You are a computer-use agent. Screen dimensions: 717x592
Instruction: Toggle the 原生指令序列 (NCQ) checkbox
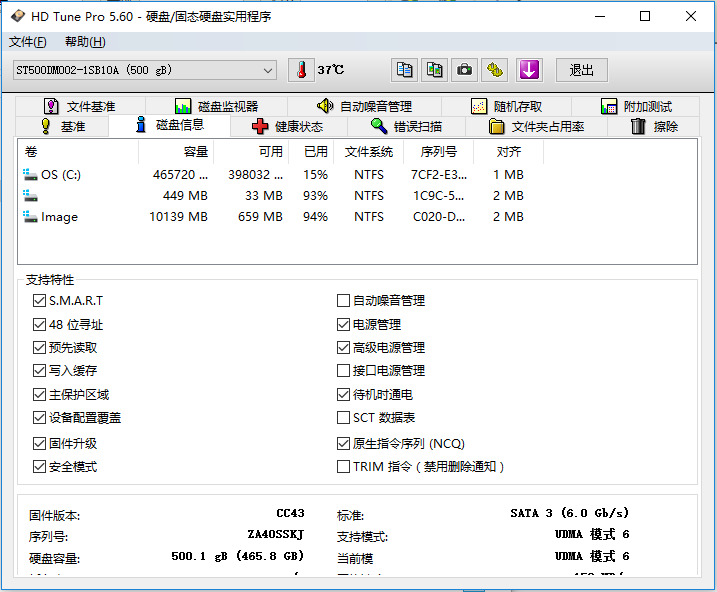[x=343, y=443]
